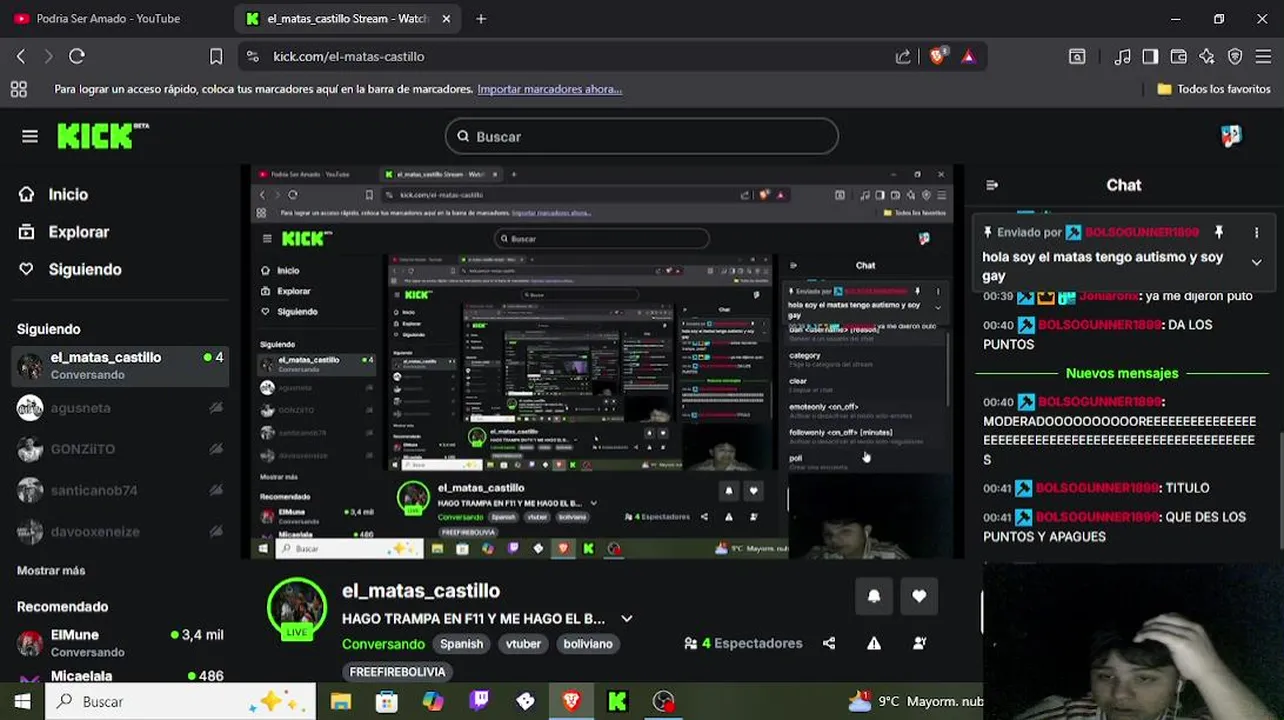
Task: Click the Spanish language tag
Action: tap(462, 644)
